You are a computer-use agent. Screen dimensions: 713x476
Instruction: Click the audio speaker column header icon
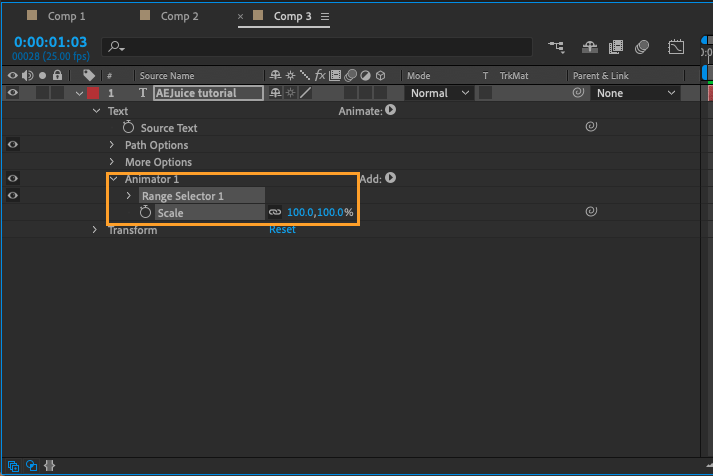pyautogui.click(x=27, y=75)
